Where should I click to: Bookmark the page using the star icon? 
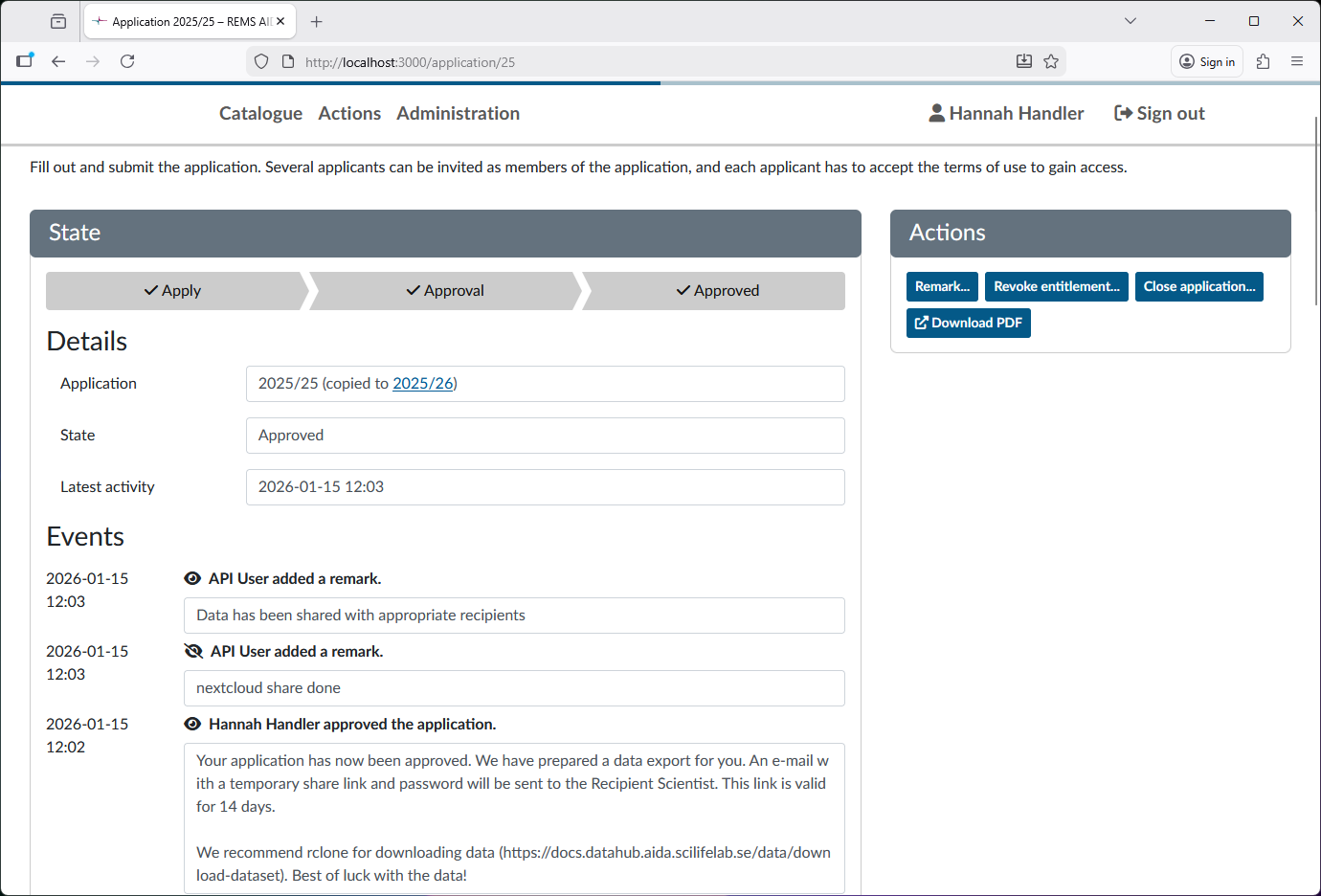[1051, 60]
